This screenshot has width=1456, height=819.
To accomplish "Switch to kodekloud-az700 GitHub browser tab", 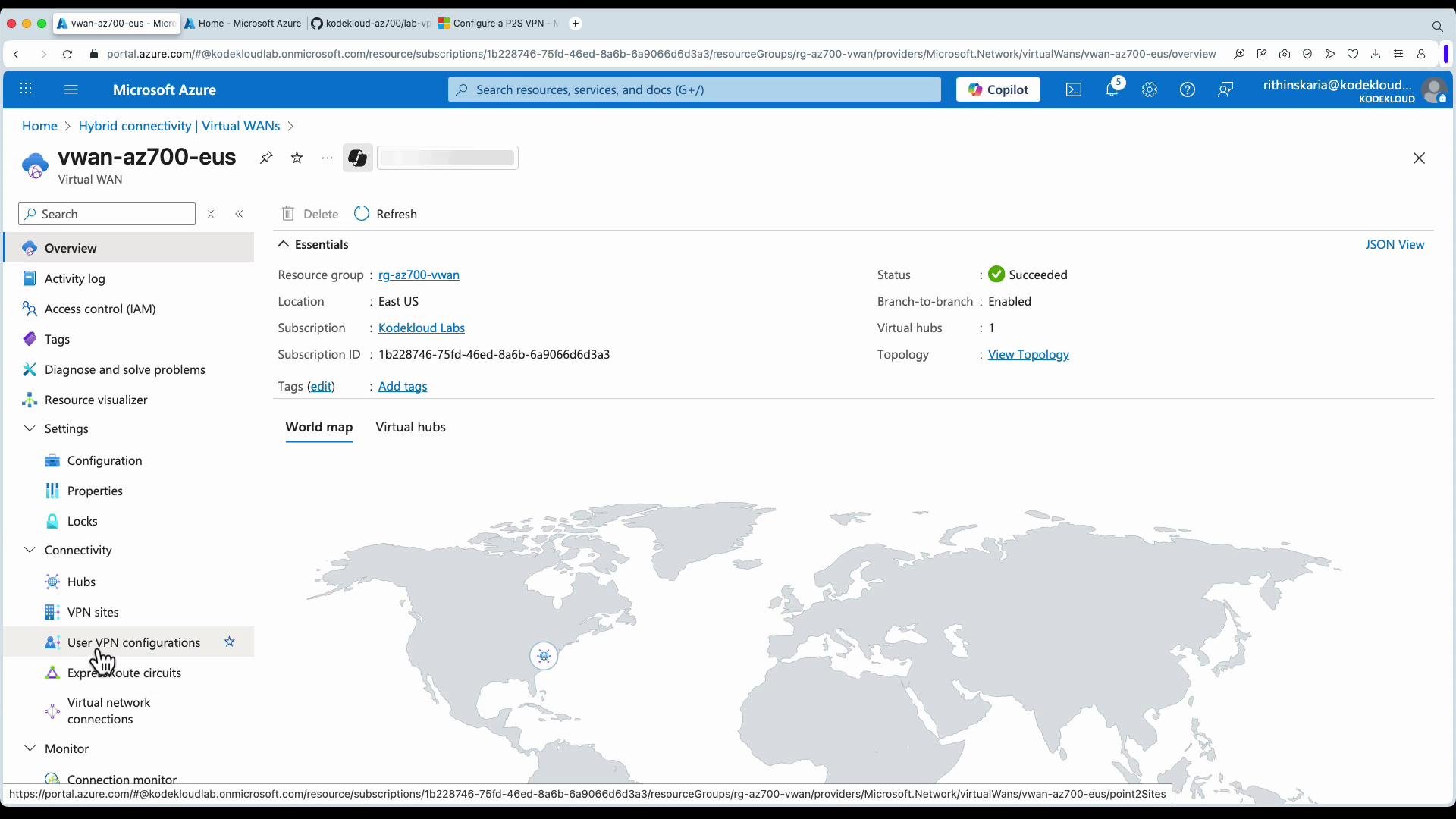I will 371,24.
